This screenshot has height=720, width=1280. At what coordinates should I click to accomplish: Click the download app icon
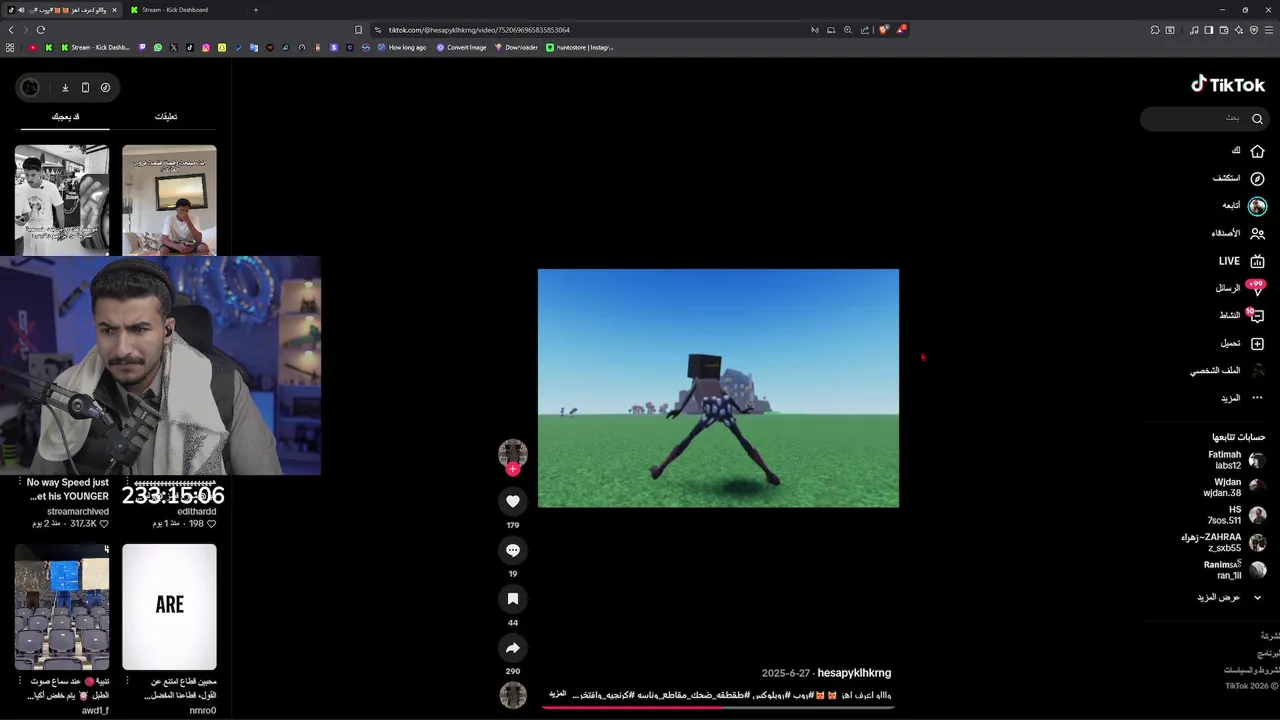(x=65, y=87)
